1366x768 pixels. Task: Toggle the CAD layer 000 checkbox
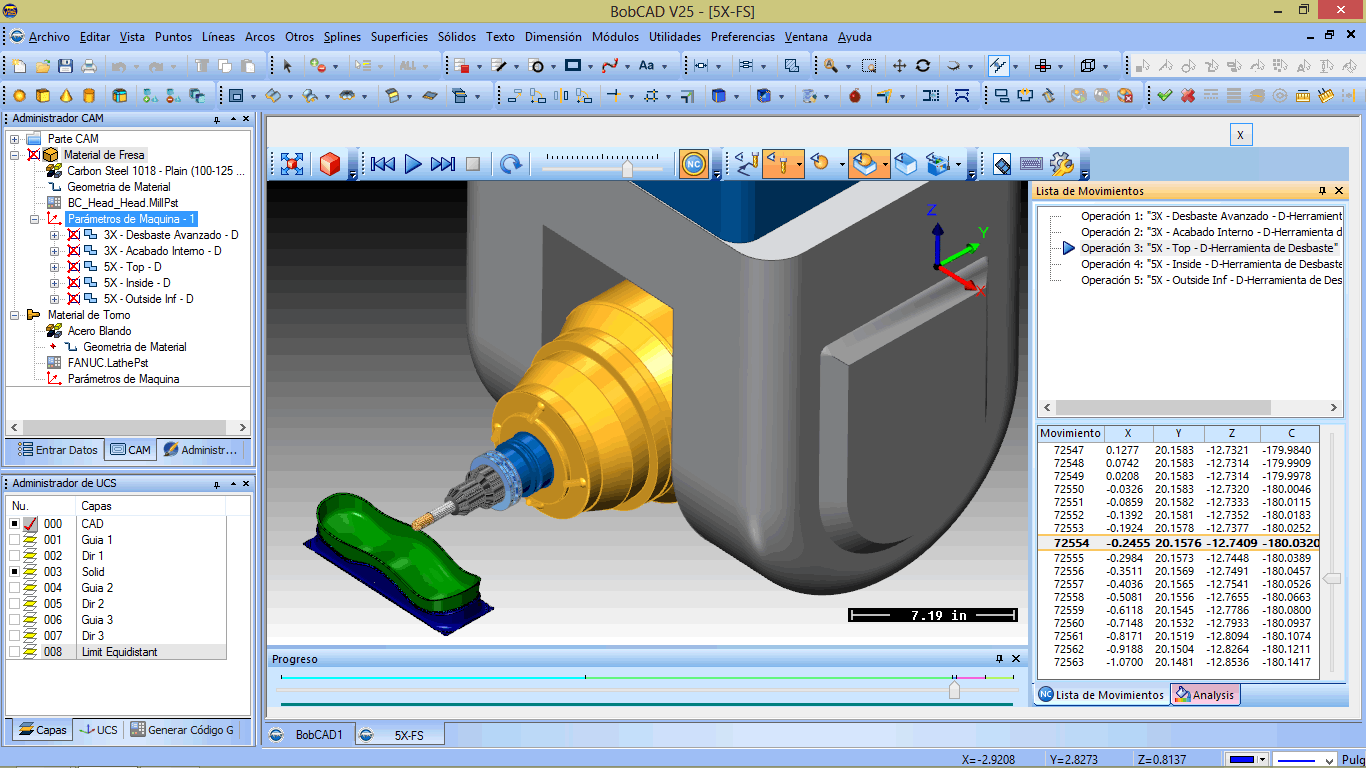pyautogui.click(x=14, y=524)
